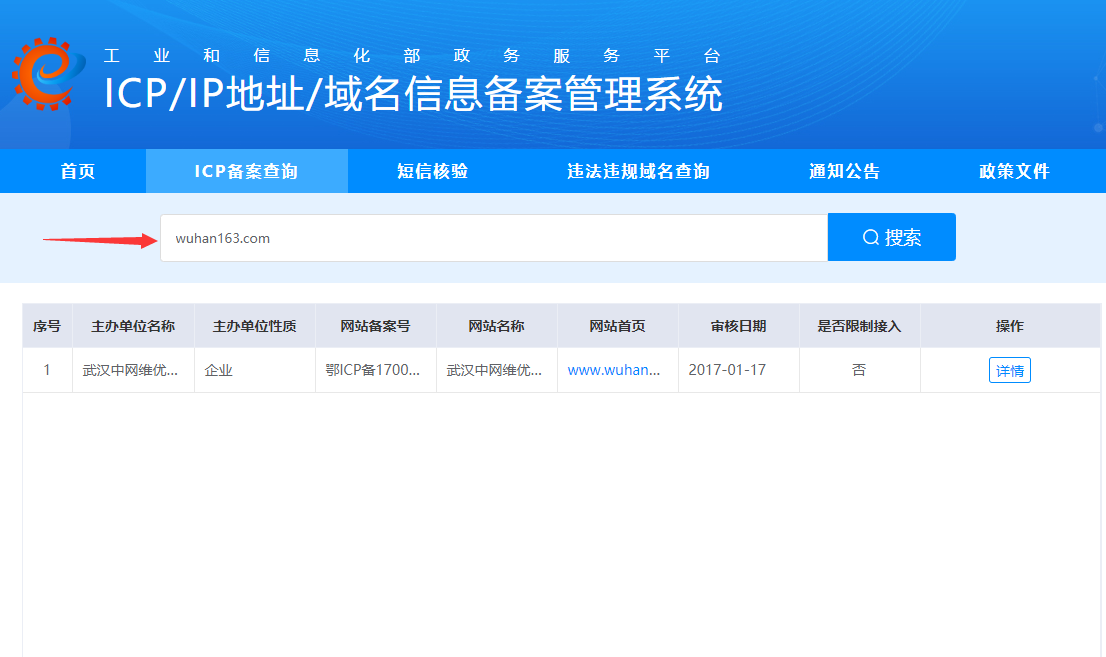Open the 短信核验 tab
This screenshot has height=657, width=1106.
pyautogui.click(x=432, y=171)
